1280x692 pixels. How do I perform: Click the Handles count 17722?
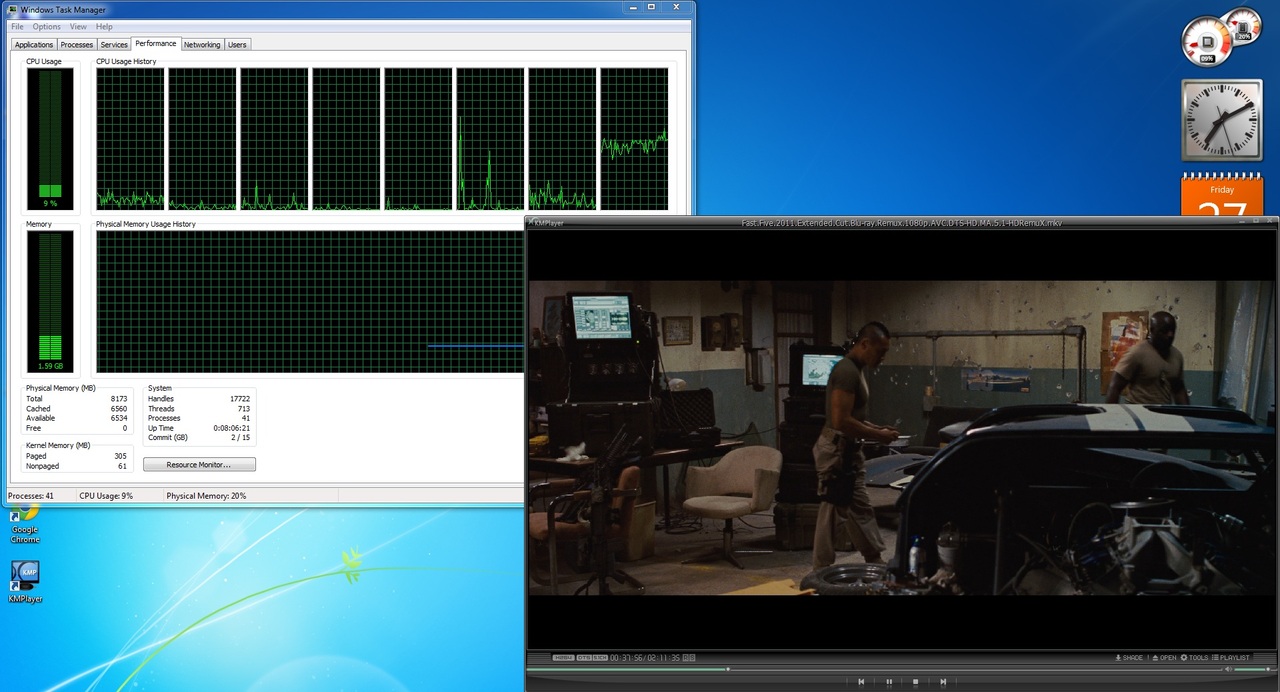(239, 399)
